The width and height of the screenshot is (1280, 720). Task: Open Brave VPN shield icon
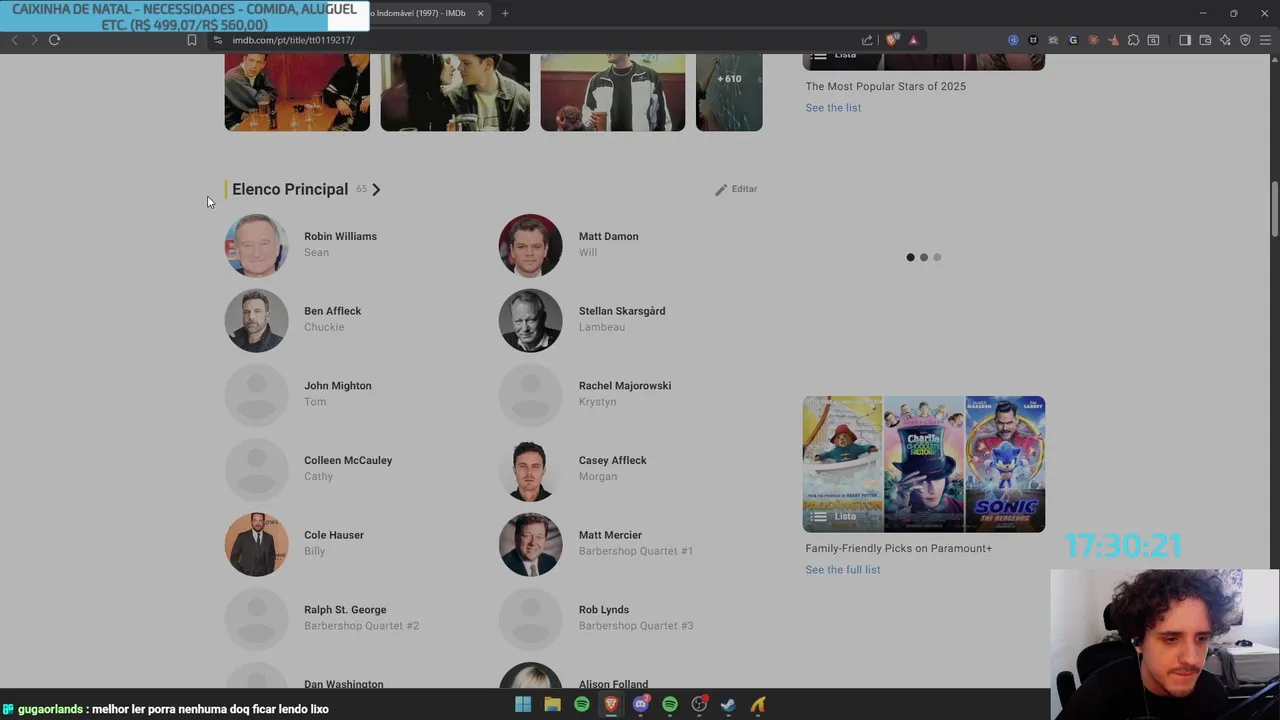coord(1245,40)
